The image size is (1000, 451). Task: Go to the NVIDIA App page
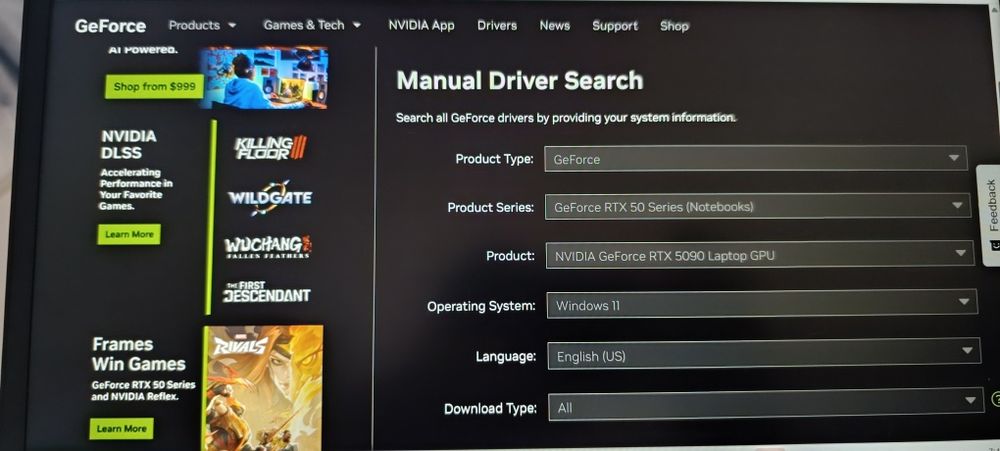tap(422, 26)
